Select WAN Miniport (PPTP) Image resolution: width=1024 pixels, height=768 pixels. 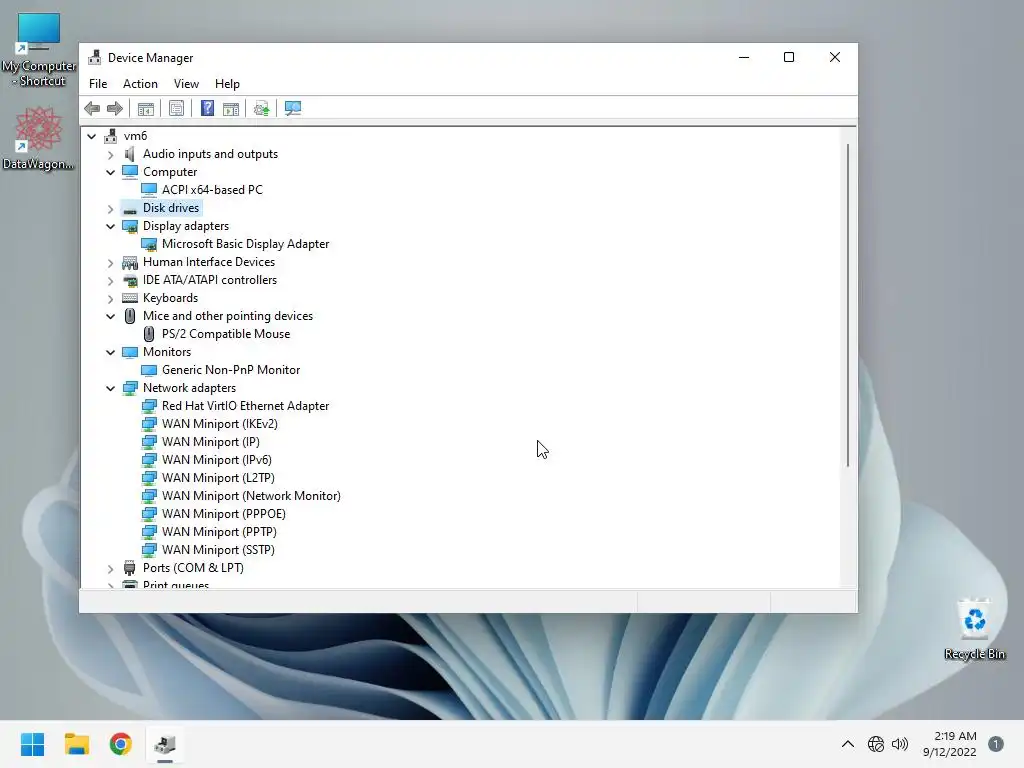[x=219, y=532]
